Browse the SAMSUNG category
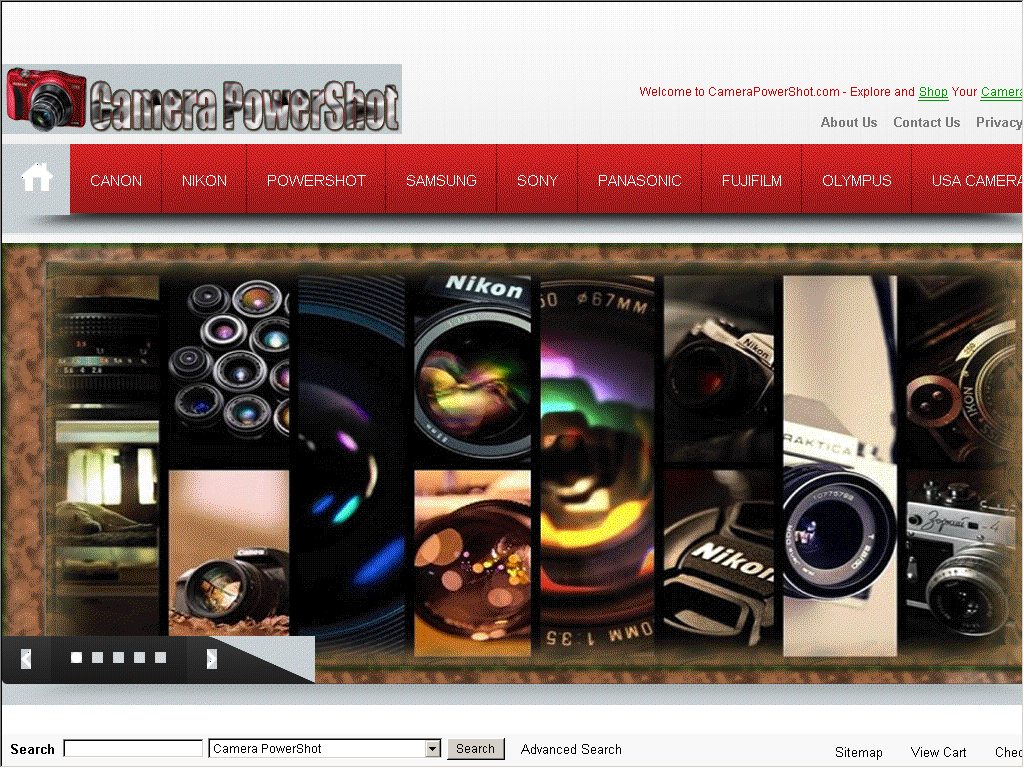This screenshot has height=768, width=1024. coord(441,180)
